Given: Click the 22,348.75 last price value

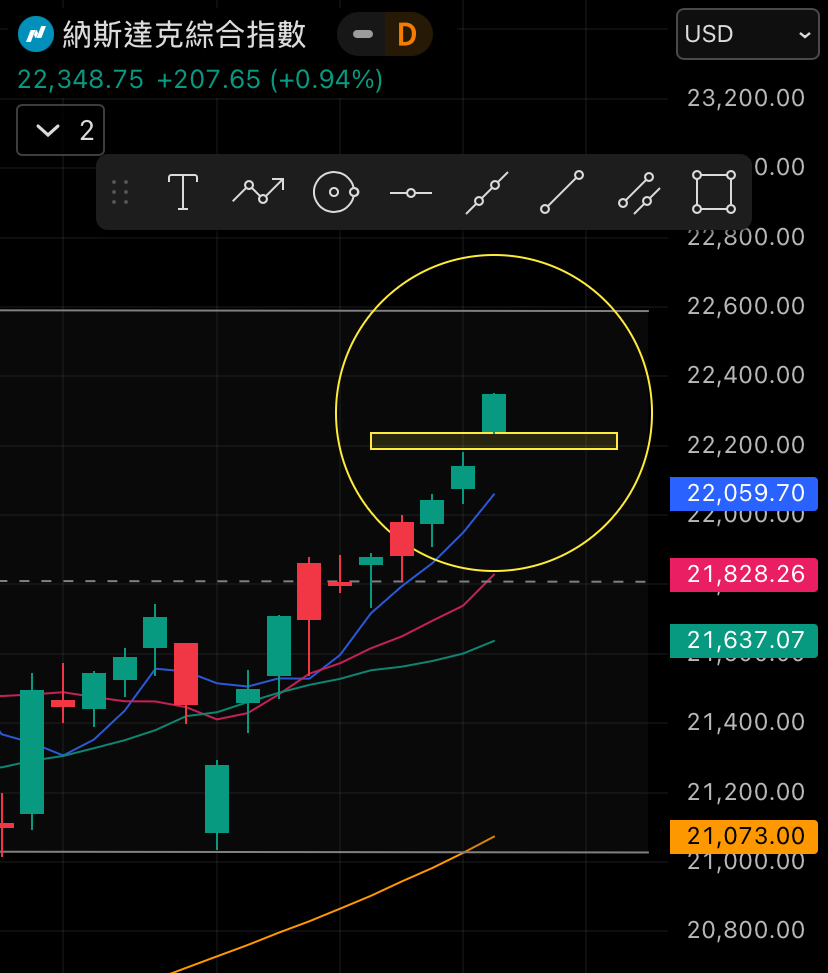Looking at the screenshot, I should tap(81, 79).
